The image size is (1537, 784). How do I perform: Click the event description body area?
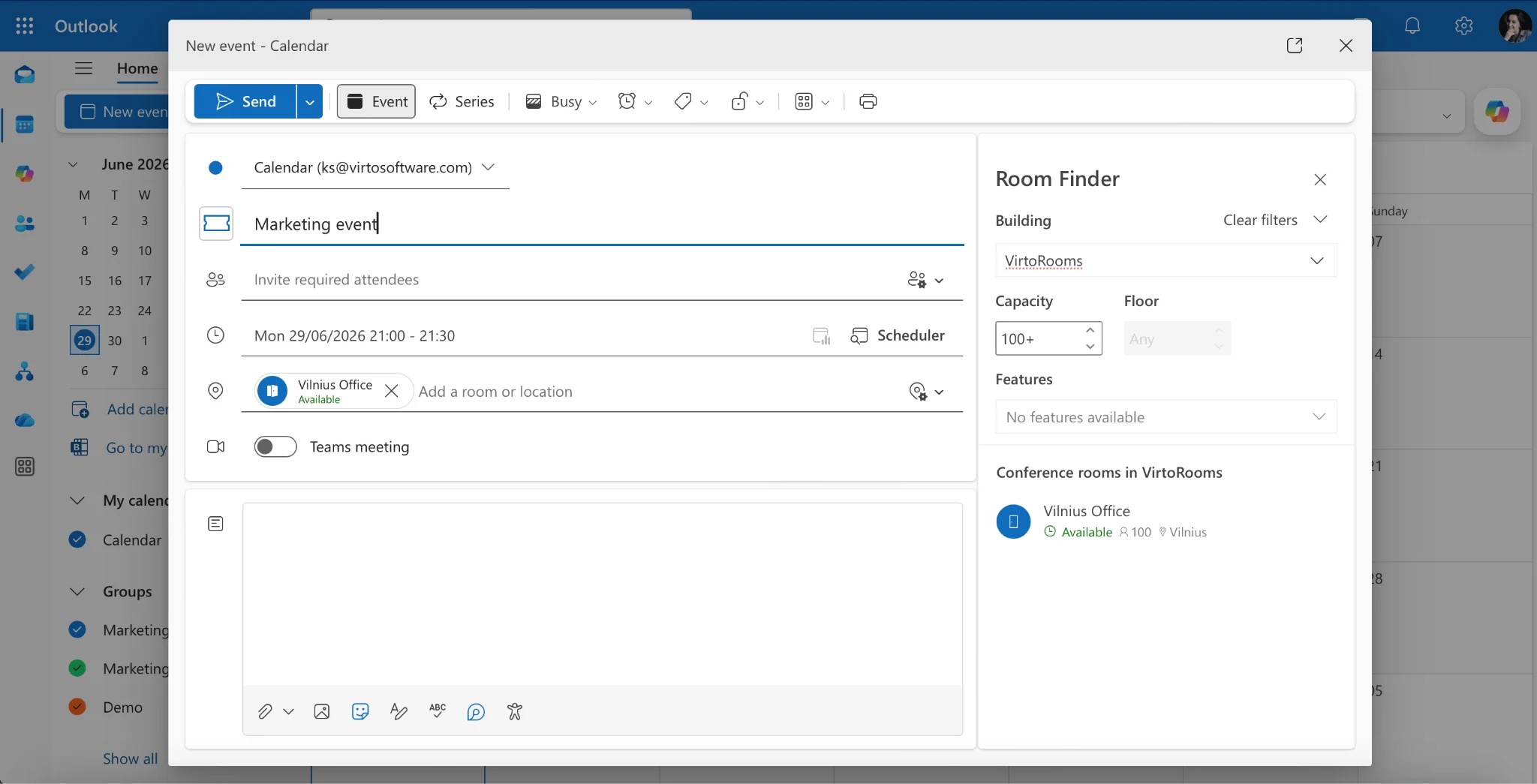click(x=602, y=594)
